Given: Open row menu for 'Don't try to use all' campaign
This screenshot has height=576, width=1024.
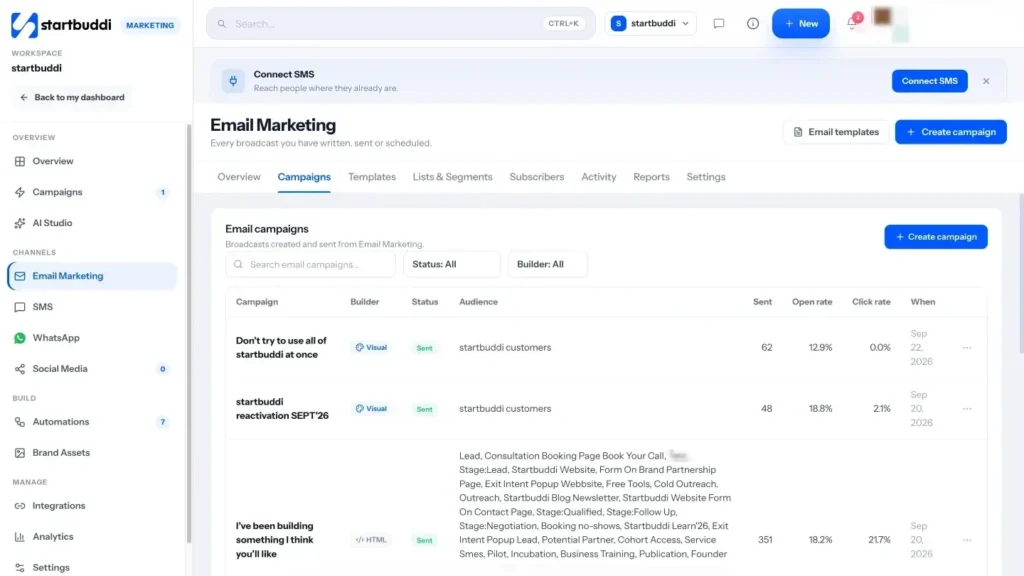Looking at the screenshot, I should coord(967,347).
